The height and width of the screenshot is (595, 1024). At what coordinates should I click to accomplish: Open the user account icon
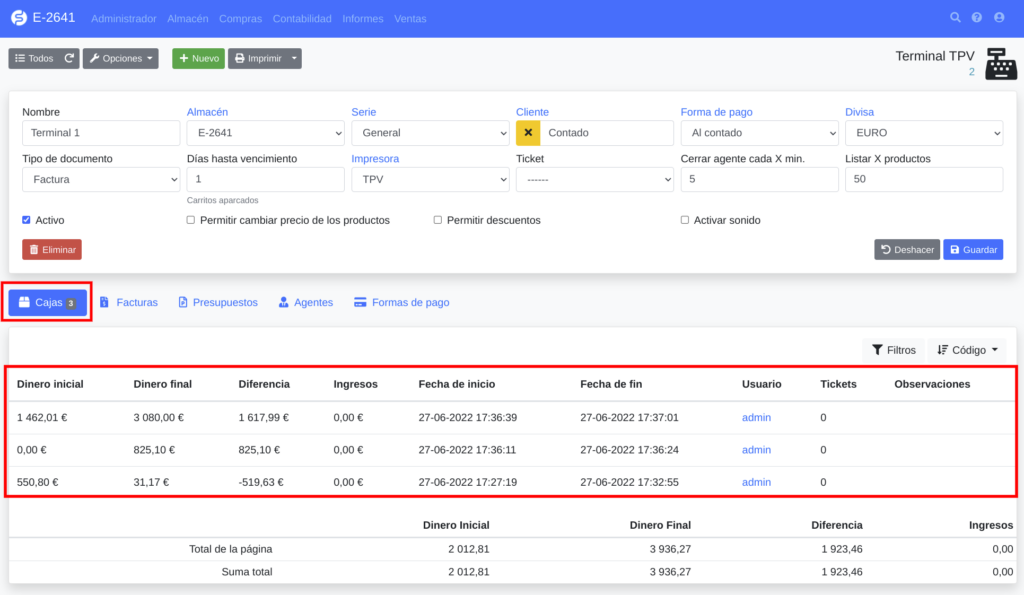click(999, 18)
